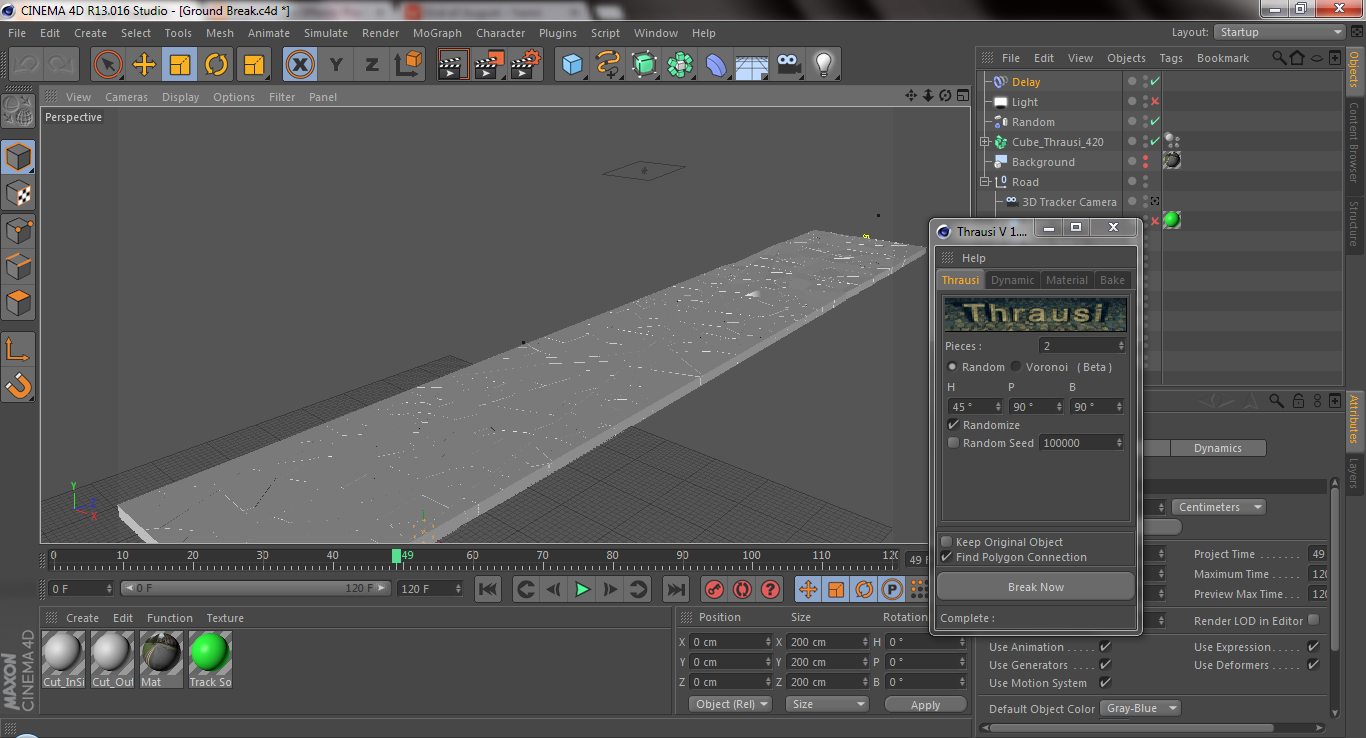
Task: Select the Random radio button in Thrausi
Action: [x=952, y=367]
